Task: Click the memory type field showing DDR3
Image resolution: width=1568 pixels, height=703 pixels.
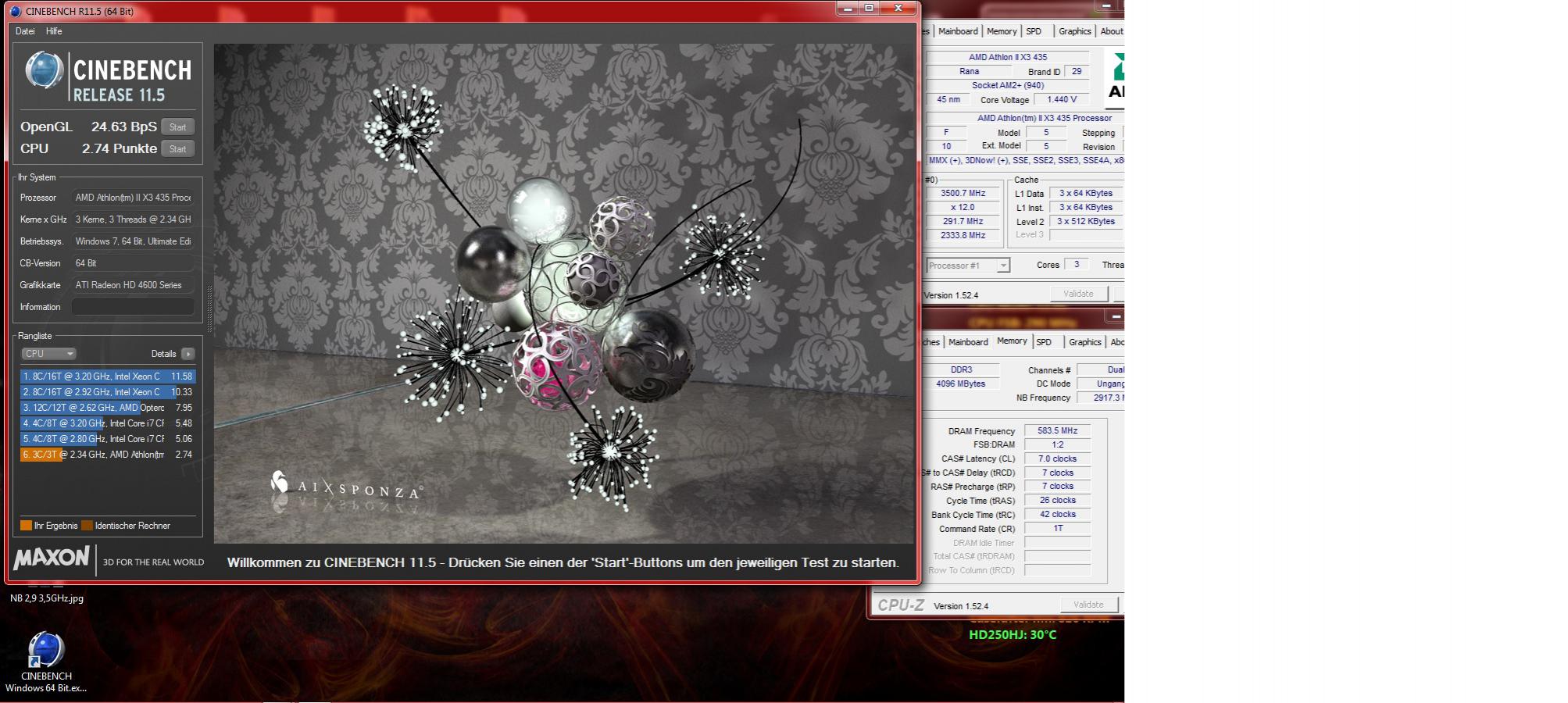Action: click(x=961, y=369)
